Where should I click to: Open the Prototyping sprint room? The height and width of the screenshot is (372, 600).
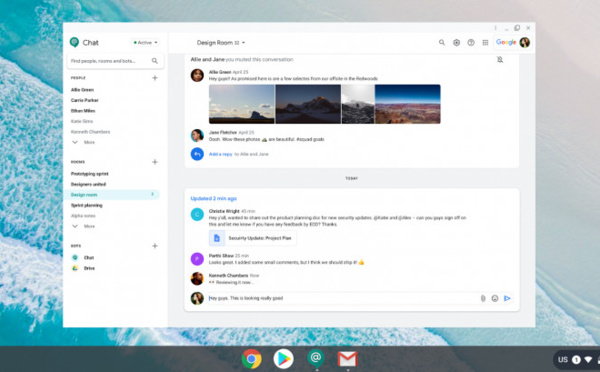(x=90, y=174)
